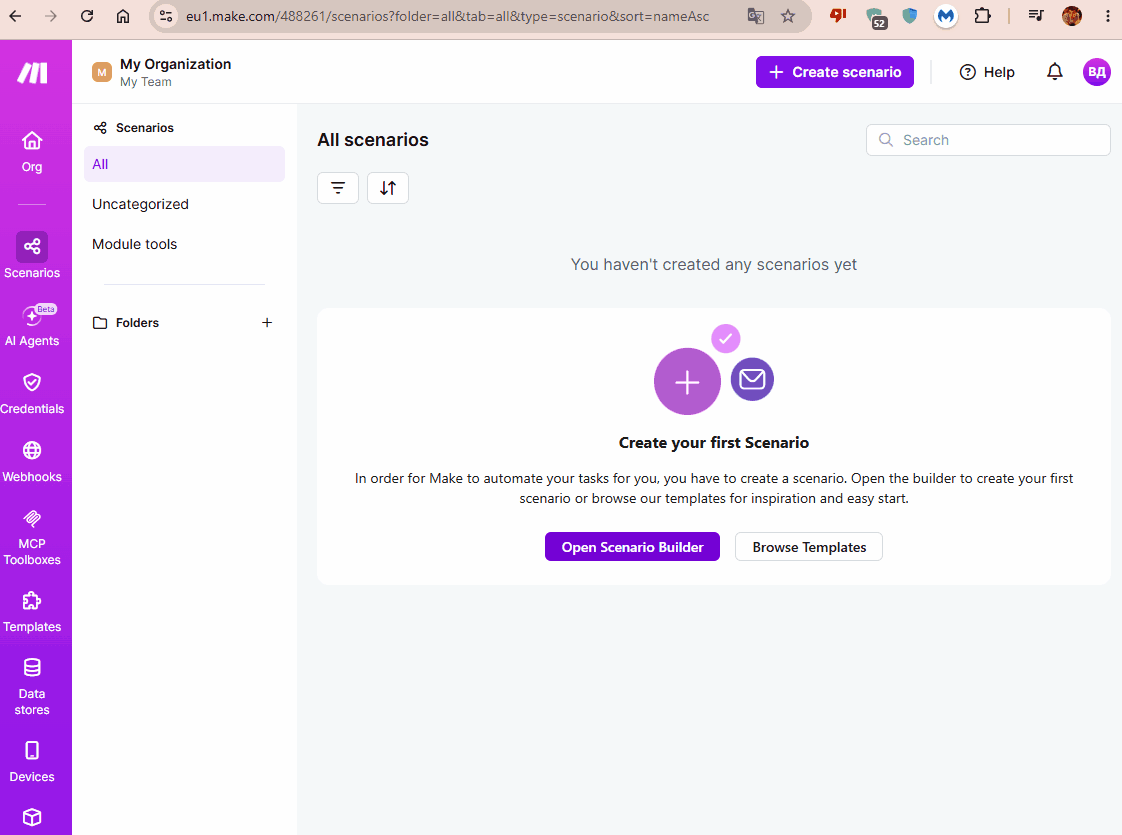Click the extension icon showing the 52 badge
1122x835 pixels.
click(x=876, y=18)
